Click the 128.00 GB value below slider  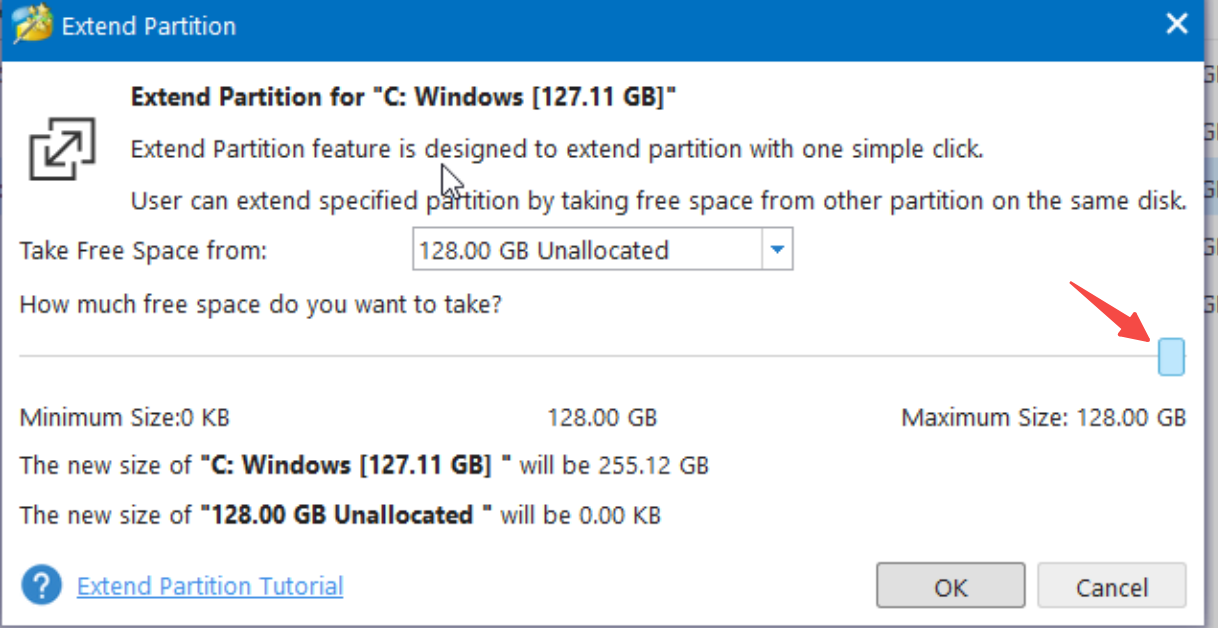(x=602, y=417)
